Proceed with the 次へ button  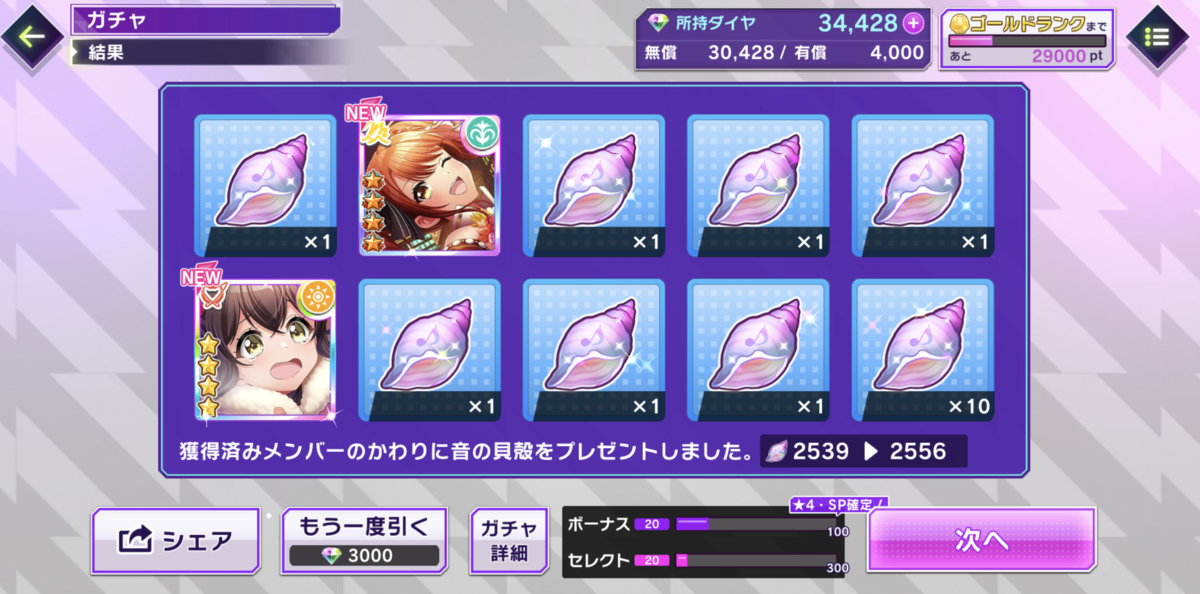(x=981, y=541)
